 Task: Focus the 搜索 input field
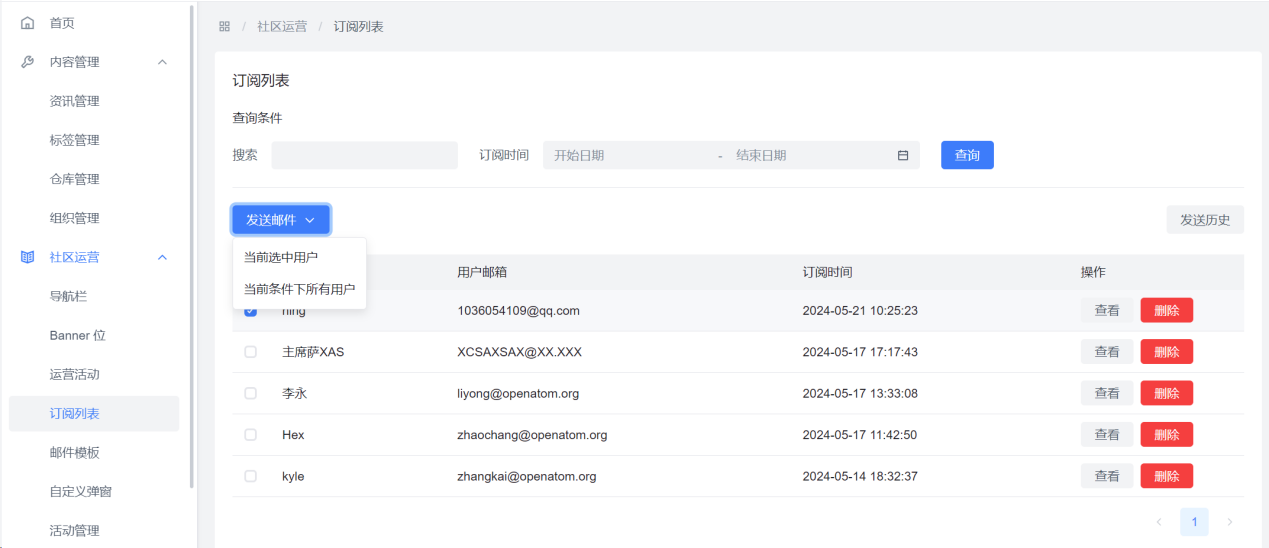point(364,155)
